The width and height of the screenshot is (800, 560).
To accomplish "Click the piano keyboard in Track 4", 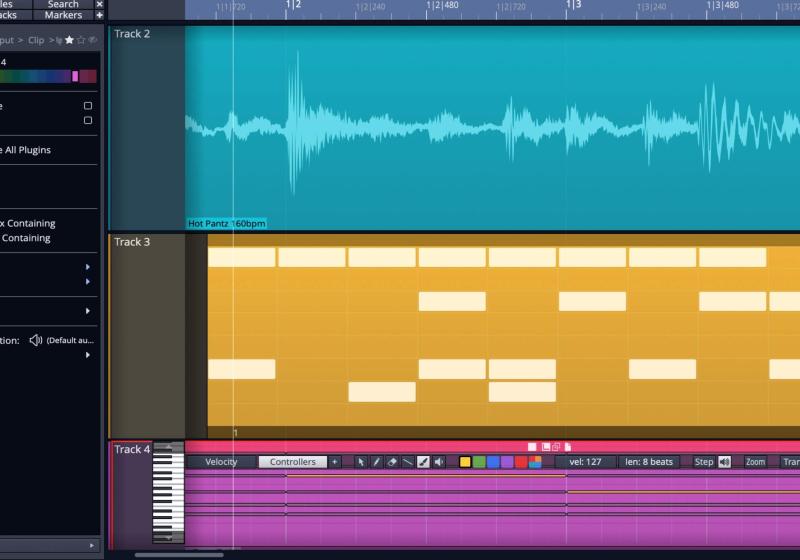I will pos(168,493).
